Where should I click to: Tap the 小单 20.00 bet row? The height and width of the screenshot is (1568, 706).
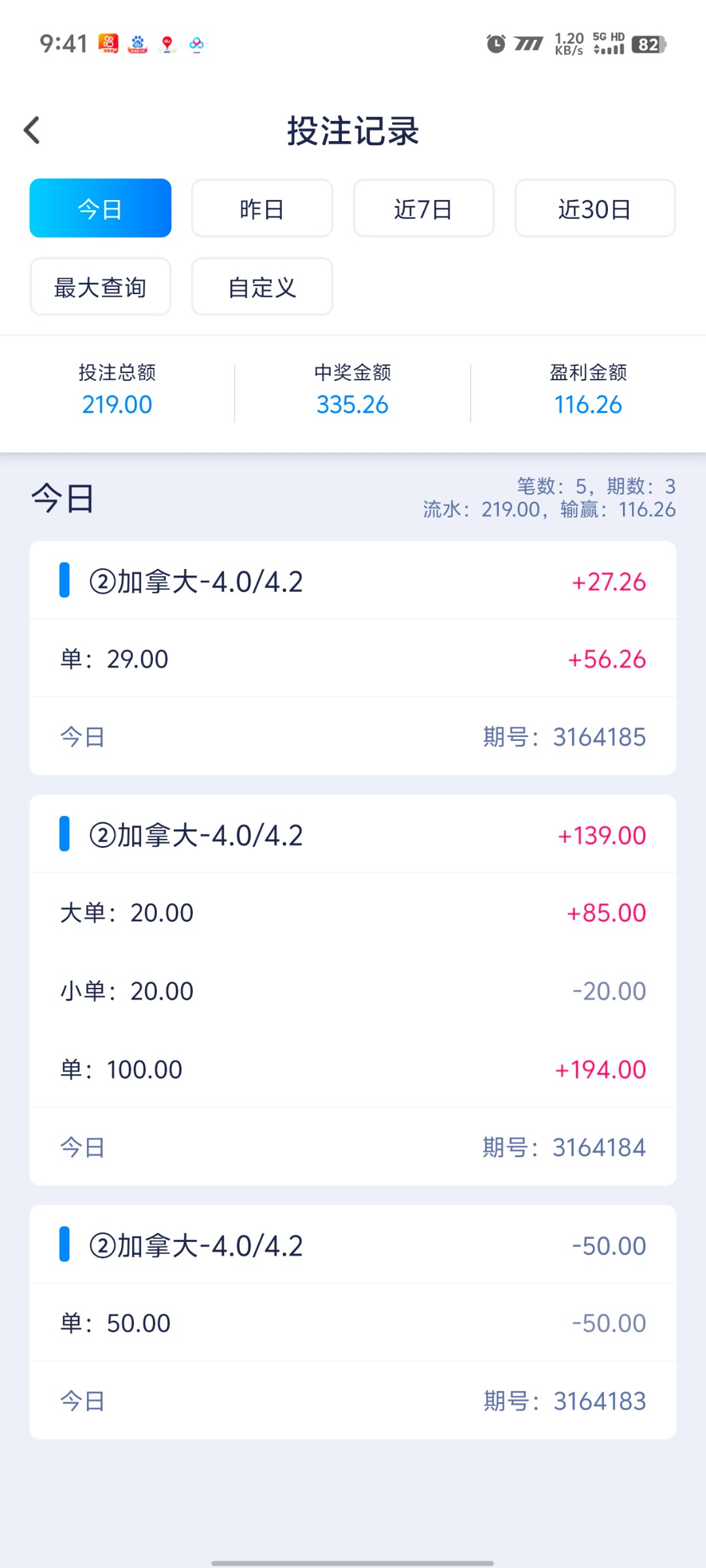(353, 991)
